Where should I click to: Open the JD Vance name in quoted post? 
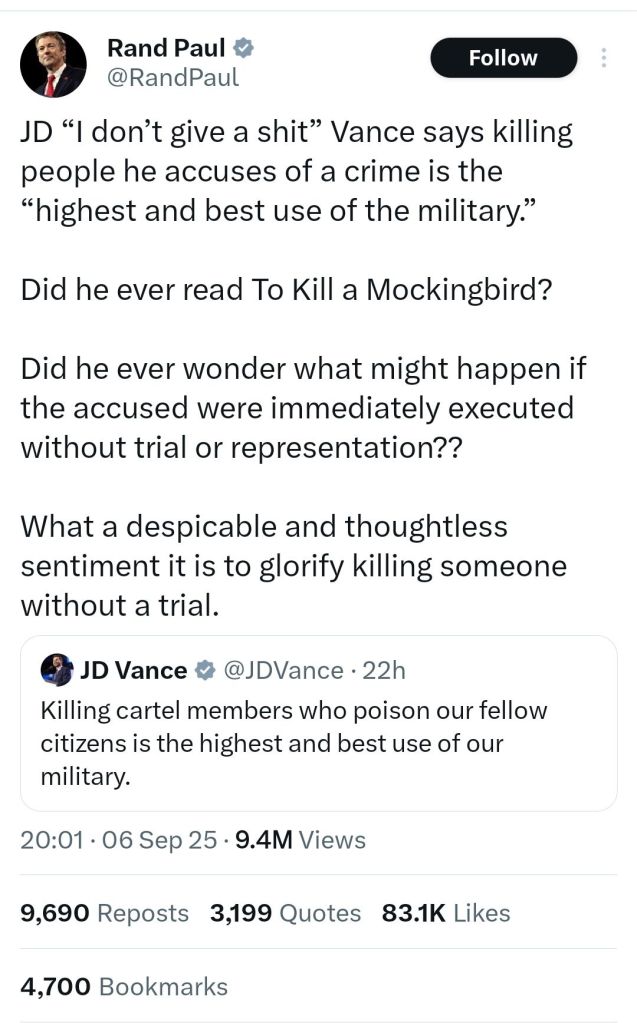point(133,670)
